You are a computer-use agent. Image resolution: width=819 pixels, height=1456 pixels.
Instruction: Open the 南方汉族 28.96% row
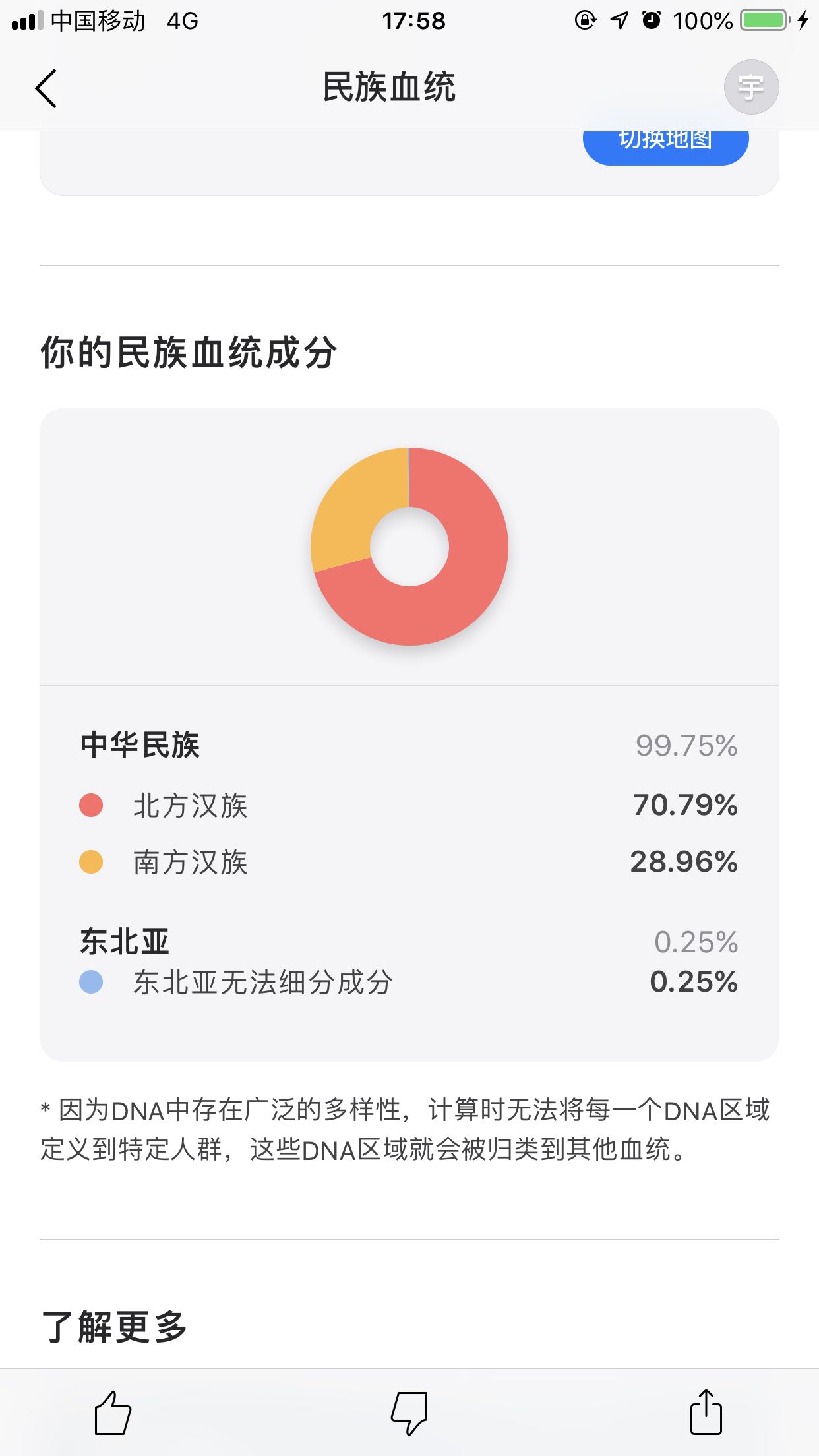[409, 862]
